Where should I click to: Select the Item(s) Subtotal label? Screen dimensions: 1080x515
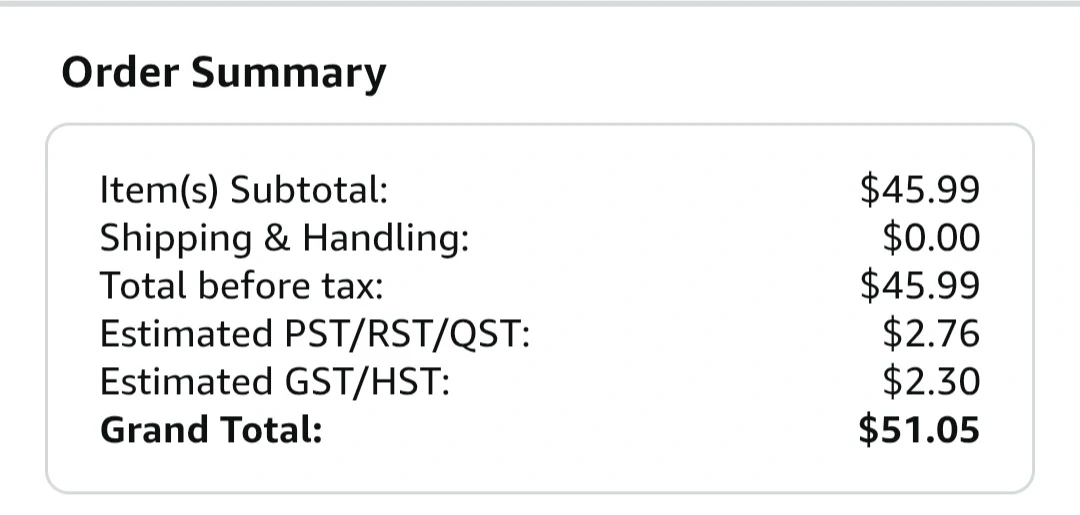[x=244, y=190]
